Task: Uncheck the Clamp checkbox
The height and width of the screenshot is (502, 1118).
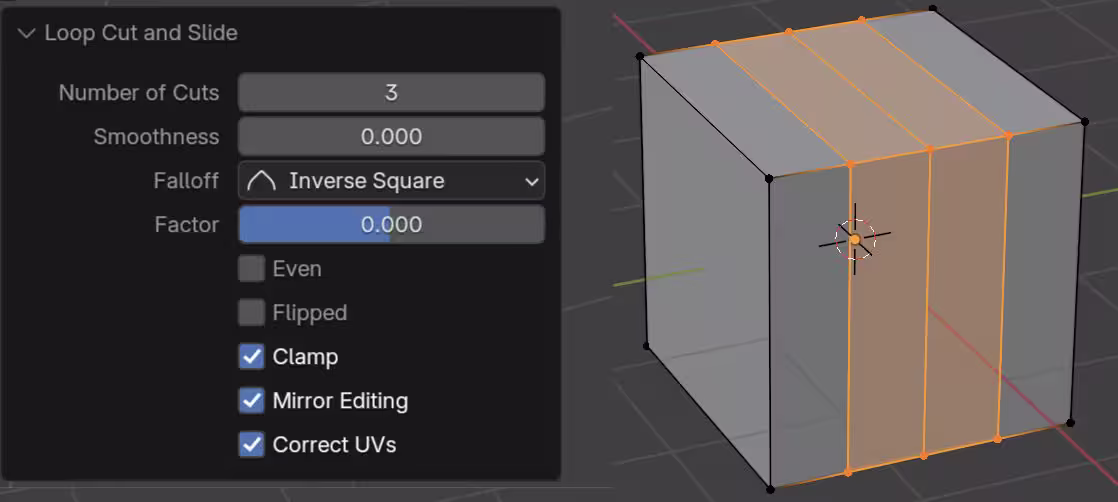Action: click(x=251, y=357)
